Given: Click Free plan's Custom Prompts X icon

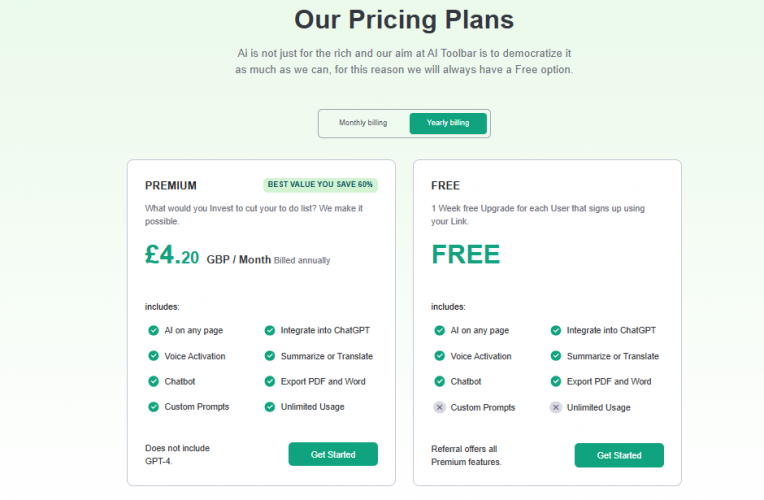Looking at the screenshot, I should tap(439, 408).
